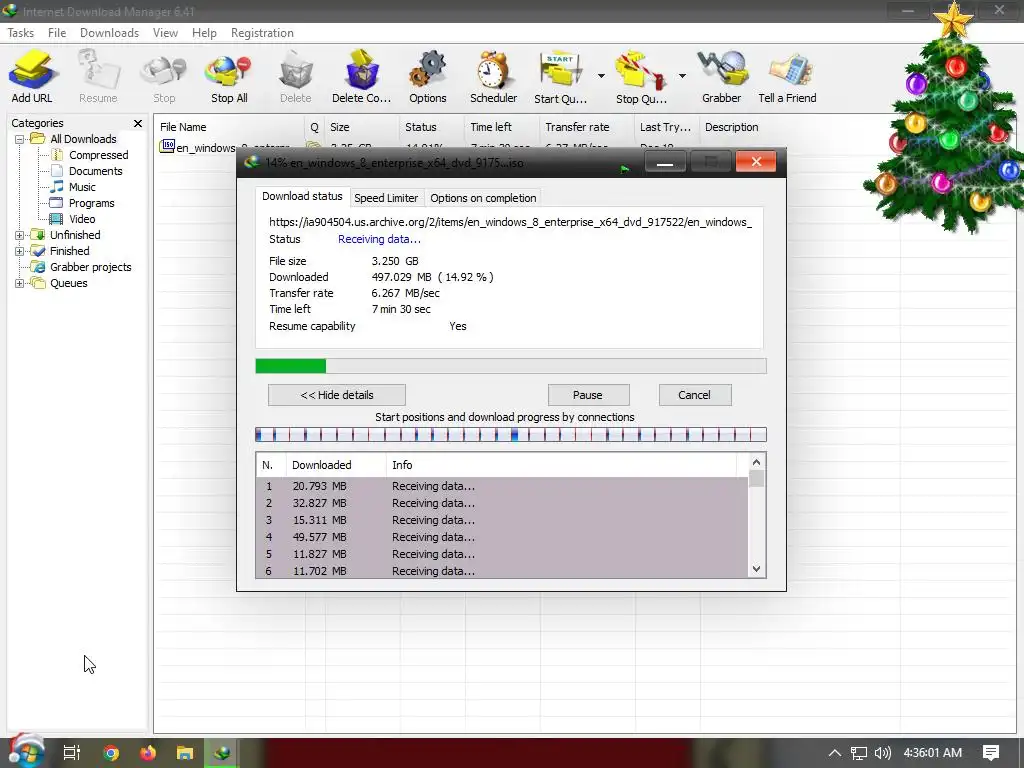This screenshot has width=1024, height=768.
Task: Open the Start Queue dropdown arrow
Action: (x=601, y=76)
